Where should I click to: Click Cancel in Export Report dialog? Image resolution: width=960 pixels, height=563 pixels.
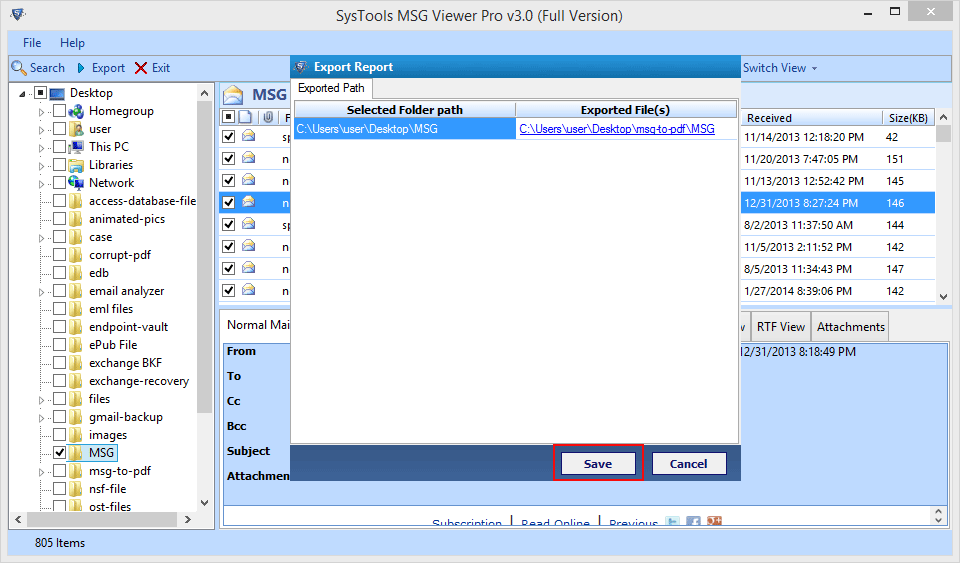click(x=689, y=463)
